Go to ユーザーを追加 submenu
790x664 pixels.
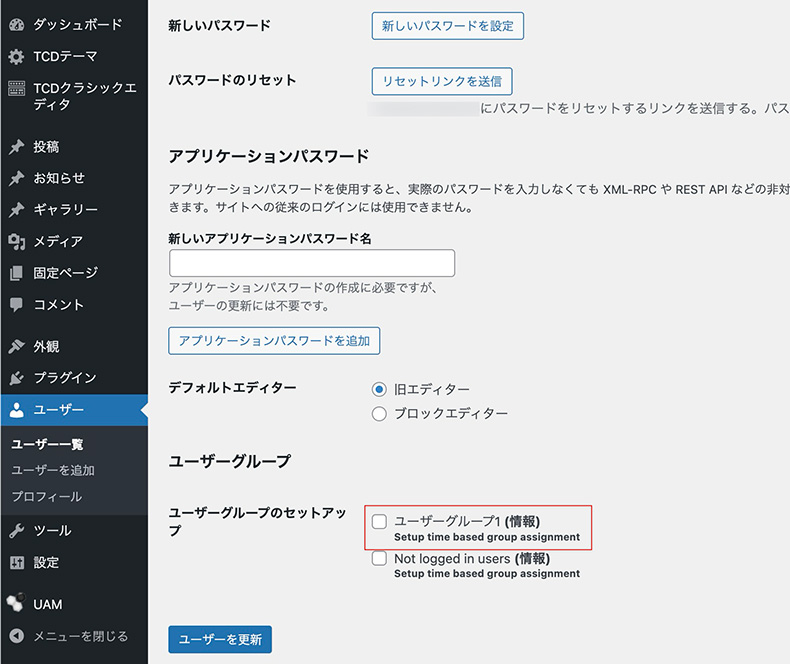pos(53,471)
